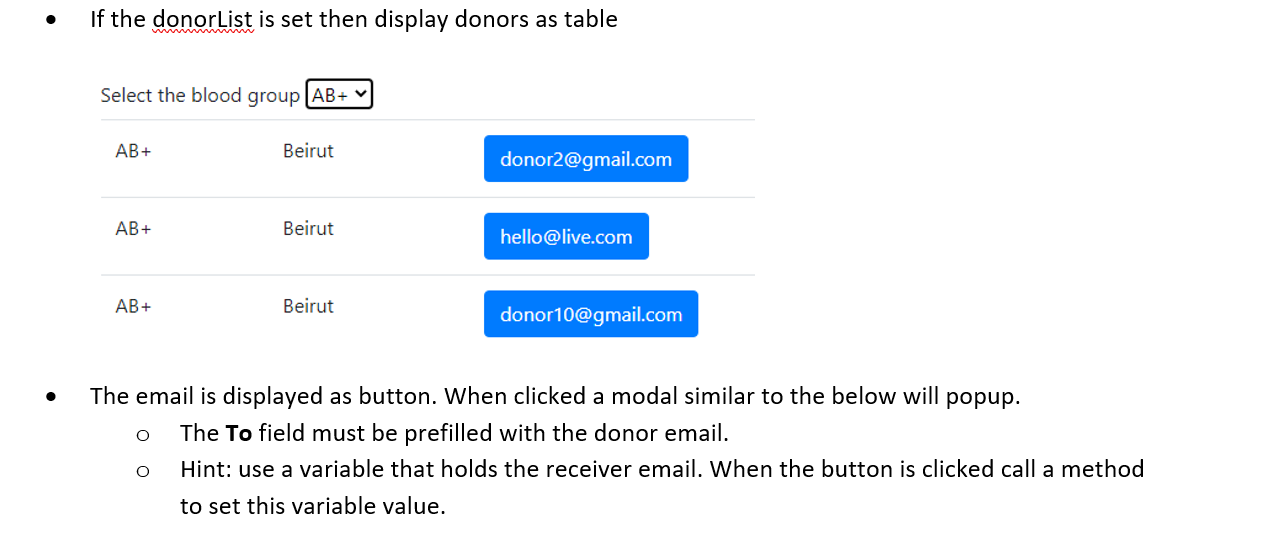Image resolution: width=1263 pixels, height=552 pixels.
Task: Click the word 'Hint:' in the instructions
Action: pyautogui.click(x=206, y=469)
